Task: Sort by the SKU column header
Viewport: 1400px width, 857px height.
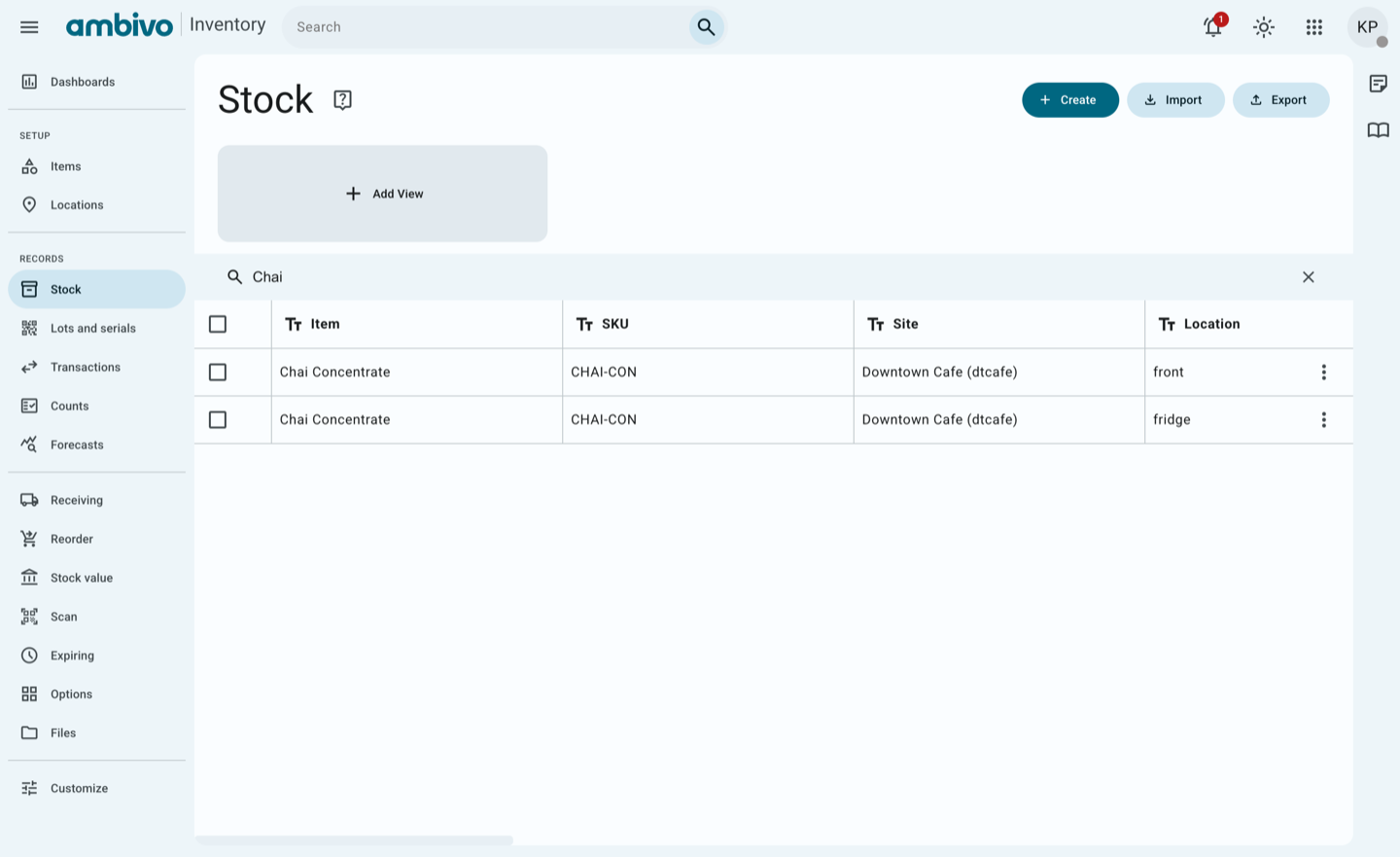Action: coord(709,324)
